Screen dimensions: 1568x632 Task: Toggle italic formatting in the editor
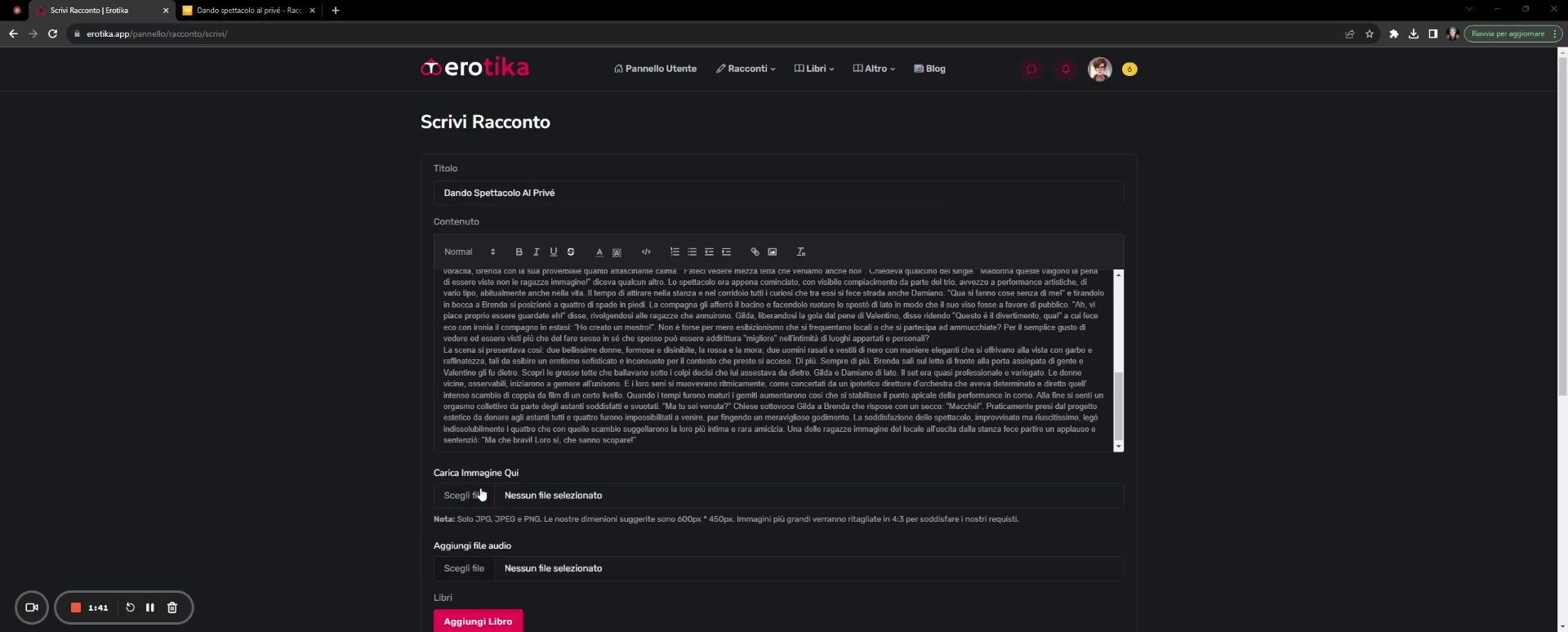(x=536, y=252)
